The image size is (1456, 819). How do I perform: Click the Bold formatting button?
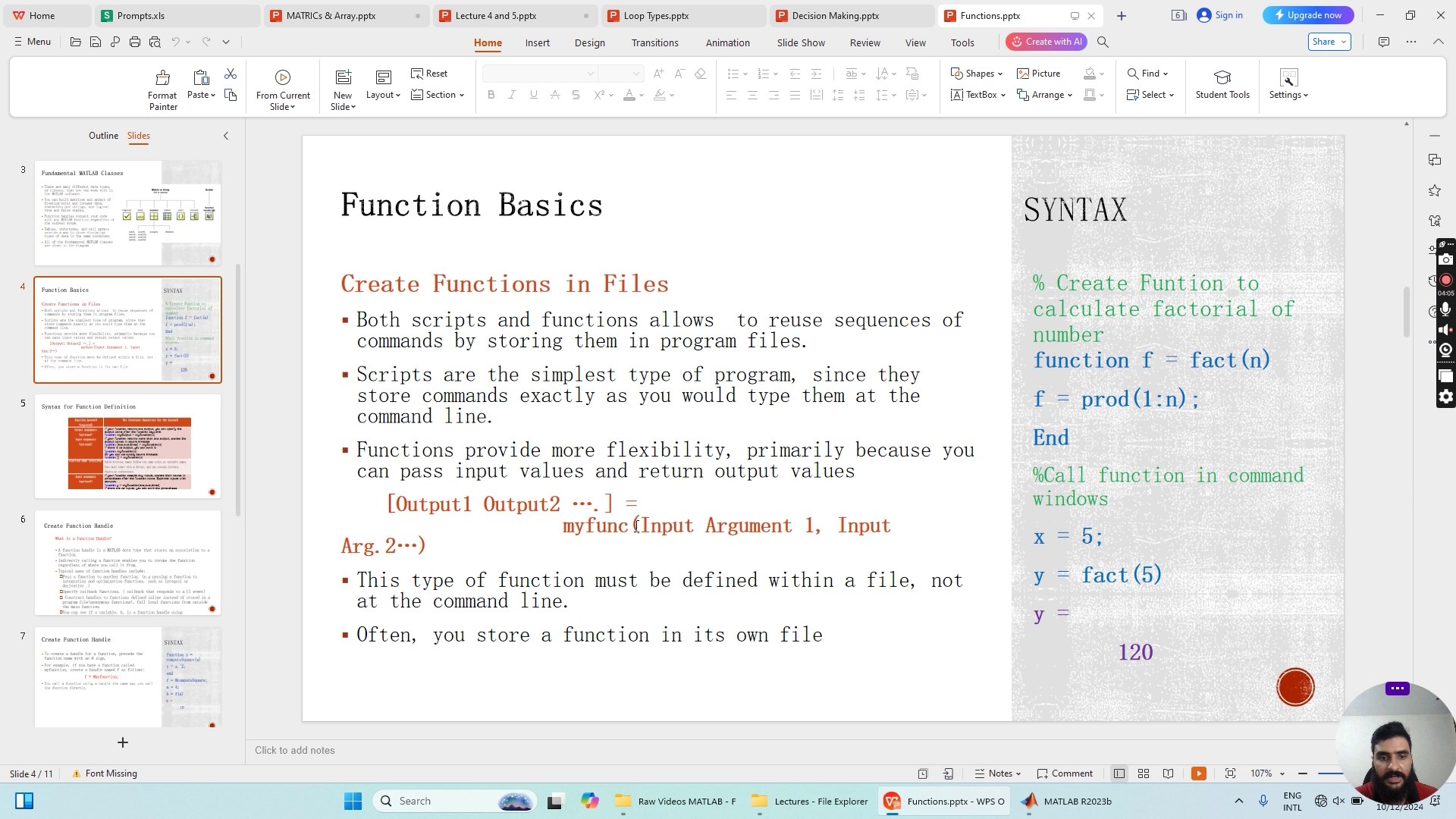(x=491, y=95)
